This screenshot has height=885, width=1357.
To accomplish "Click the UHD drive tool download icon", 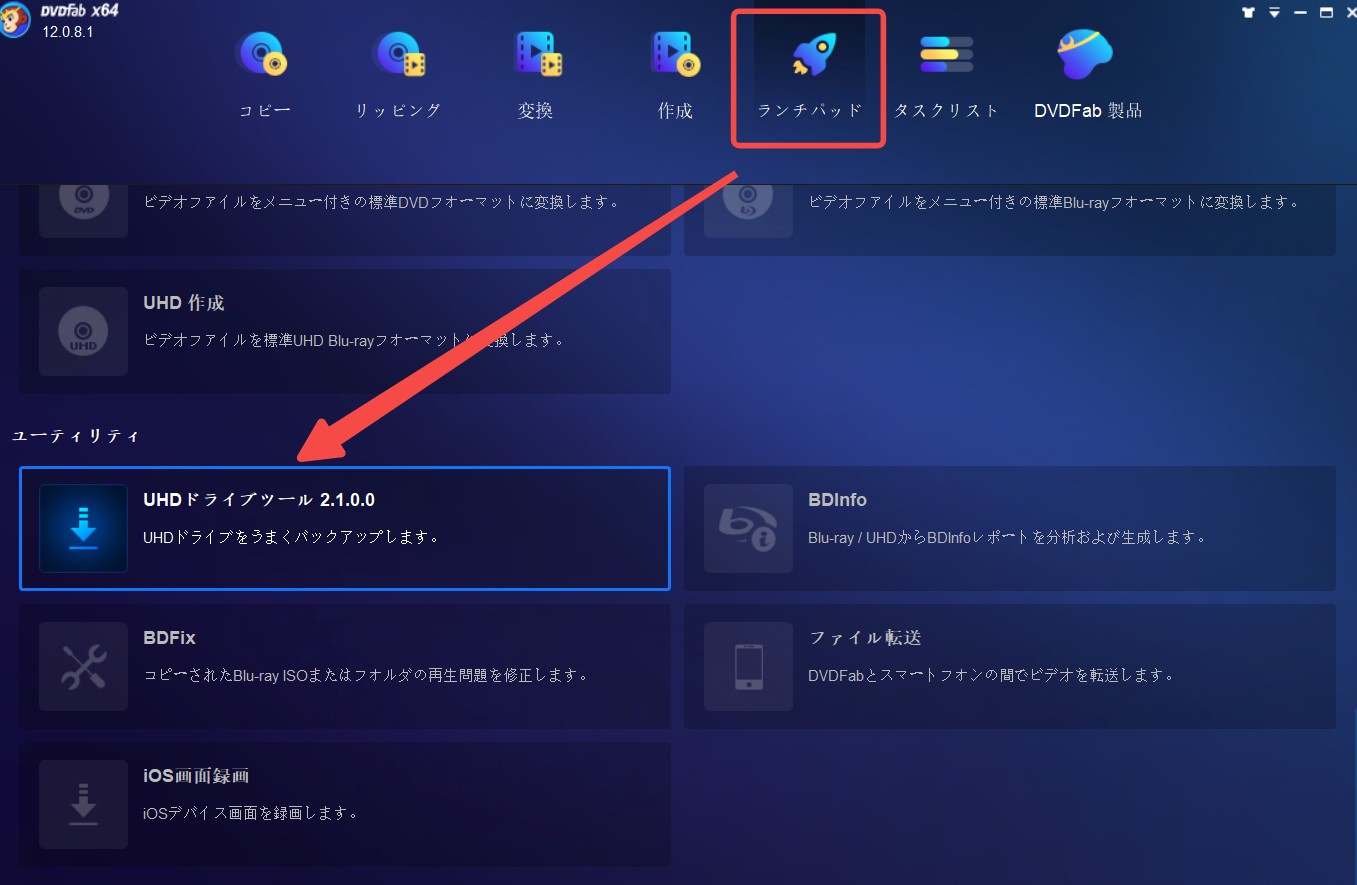I will click(83, 528).
